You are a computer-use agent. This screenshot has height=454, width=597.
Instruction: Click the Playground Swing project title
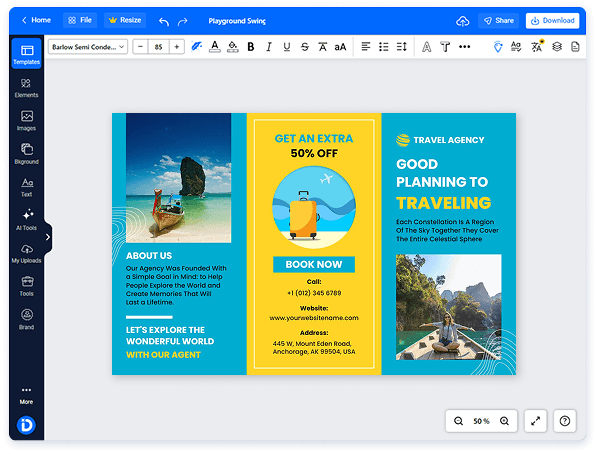click(237, 21)
